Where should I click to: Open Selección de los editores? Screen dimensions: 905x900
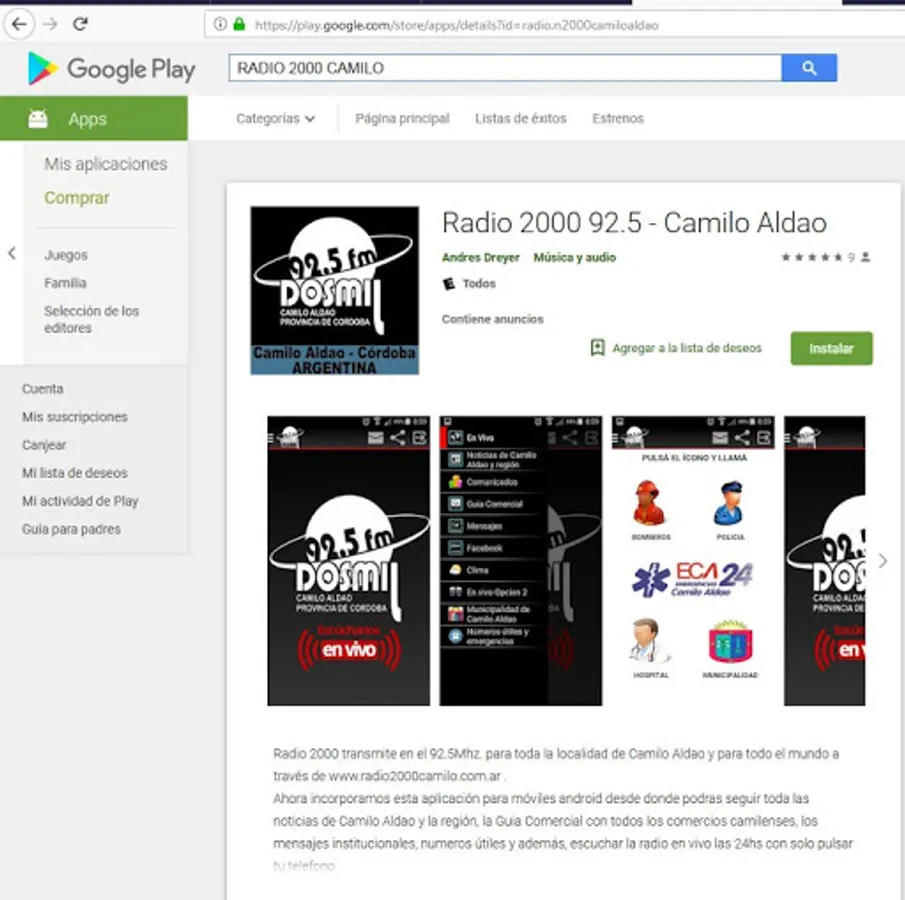coord(92,319)
